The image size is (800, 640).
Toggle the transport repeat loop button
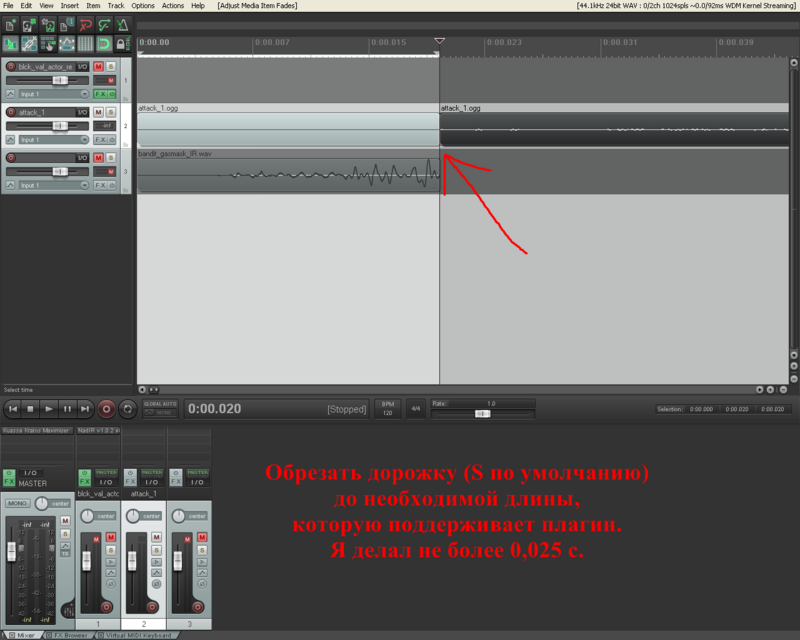click(x=128, y=409)
